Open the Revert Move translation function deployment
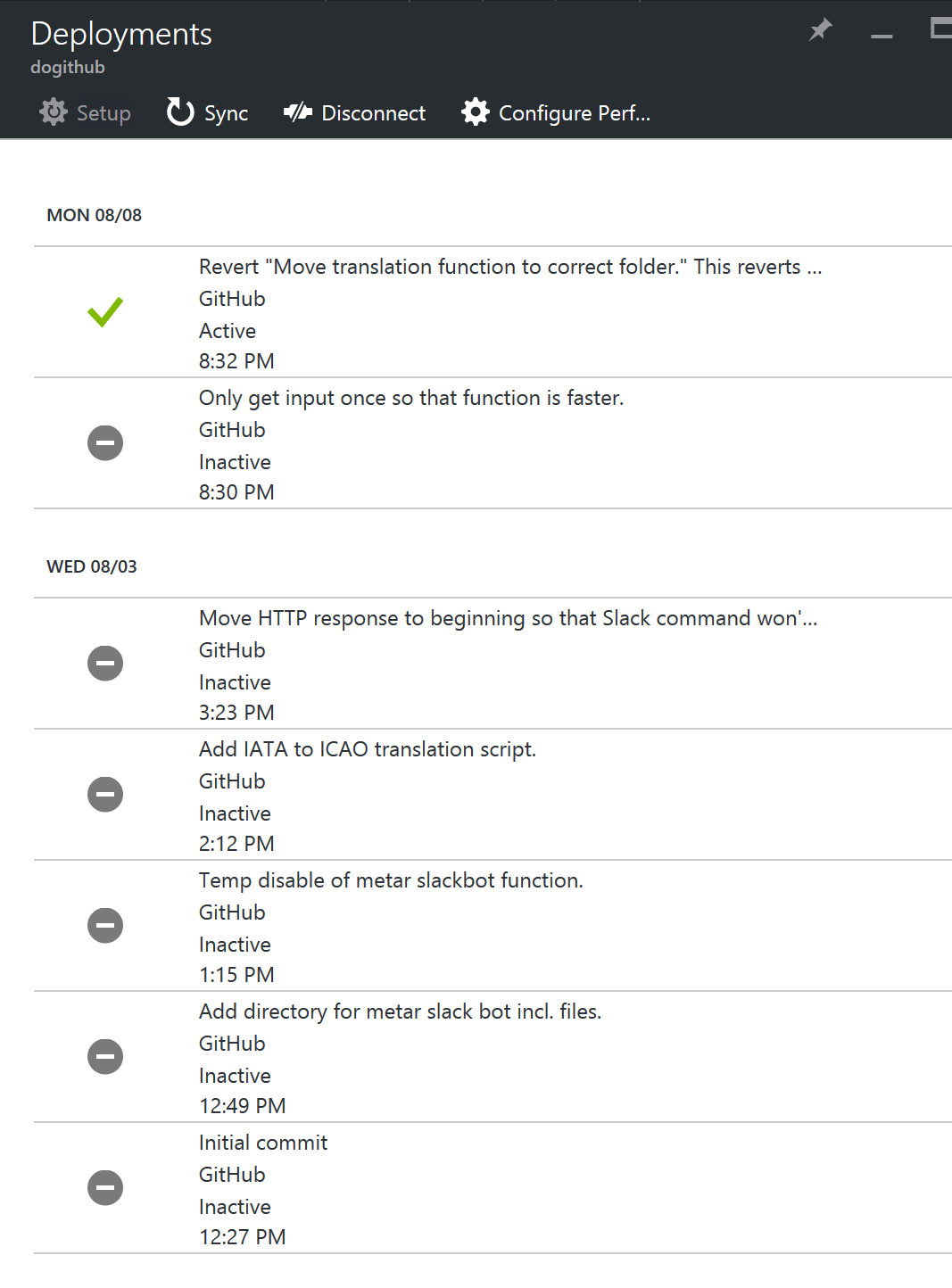 click(x=493, y=312)
